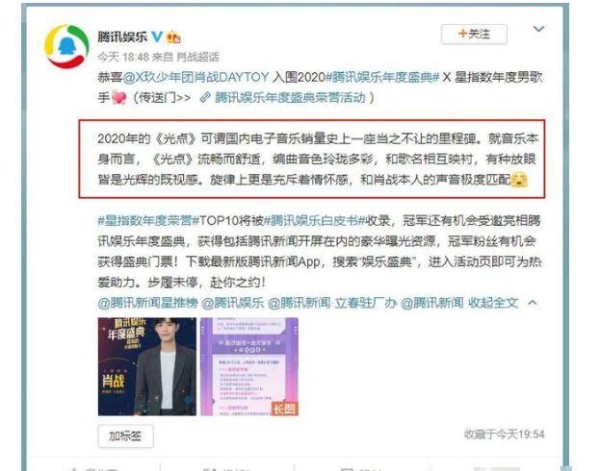Click the chain link icon before 腾讯娱乐年度盛典荣誉活动
The width and height of the screenshot is (600, 471).
click(205, 98)
